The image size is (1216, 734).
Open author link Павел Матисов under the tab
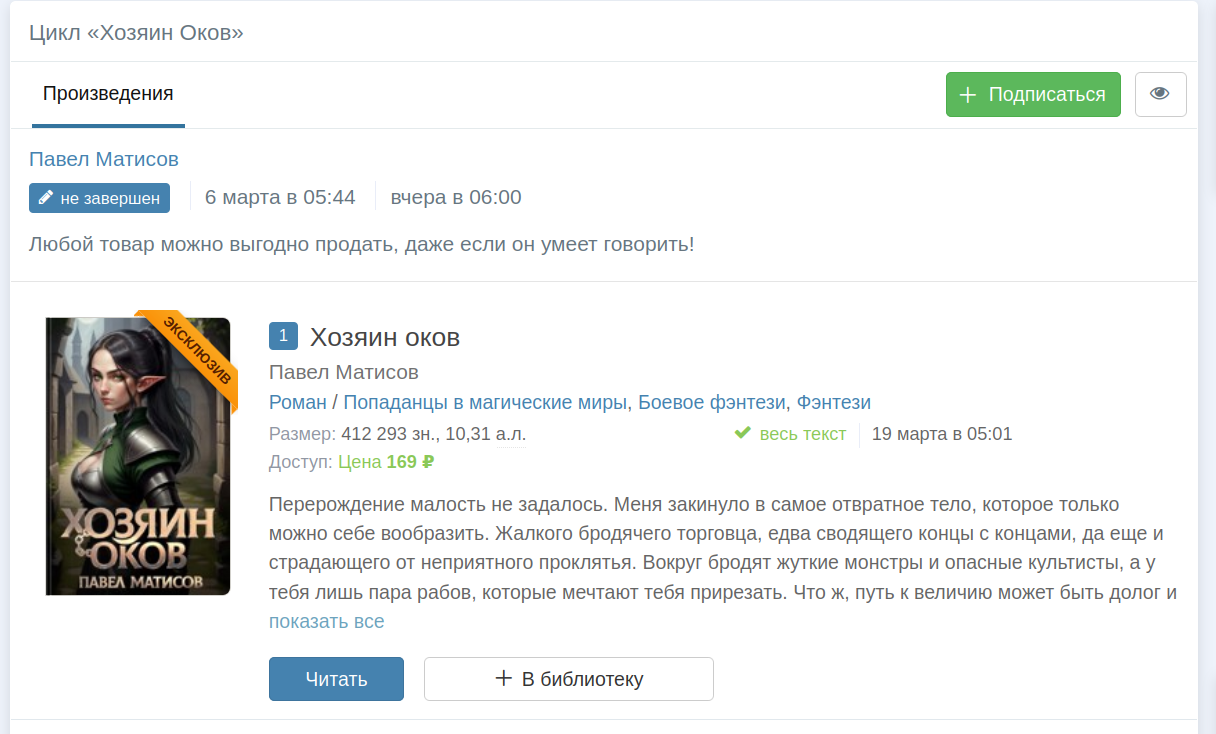click(104, 159)
